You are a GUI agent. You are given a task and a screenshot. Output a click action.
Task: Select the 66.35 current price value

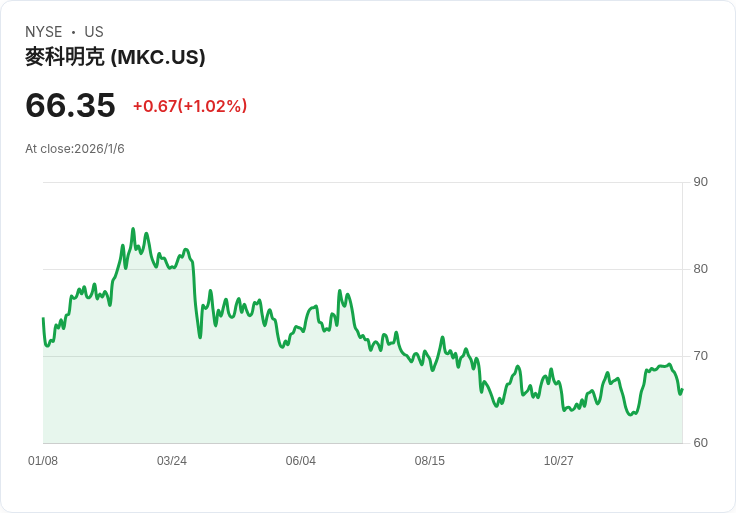coord(70,105)
